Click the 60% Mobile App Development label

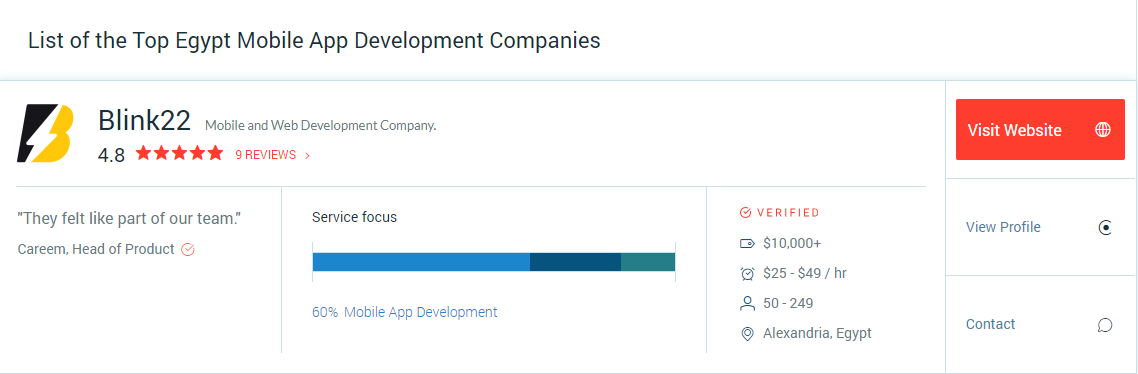(405, 312)
